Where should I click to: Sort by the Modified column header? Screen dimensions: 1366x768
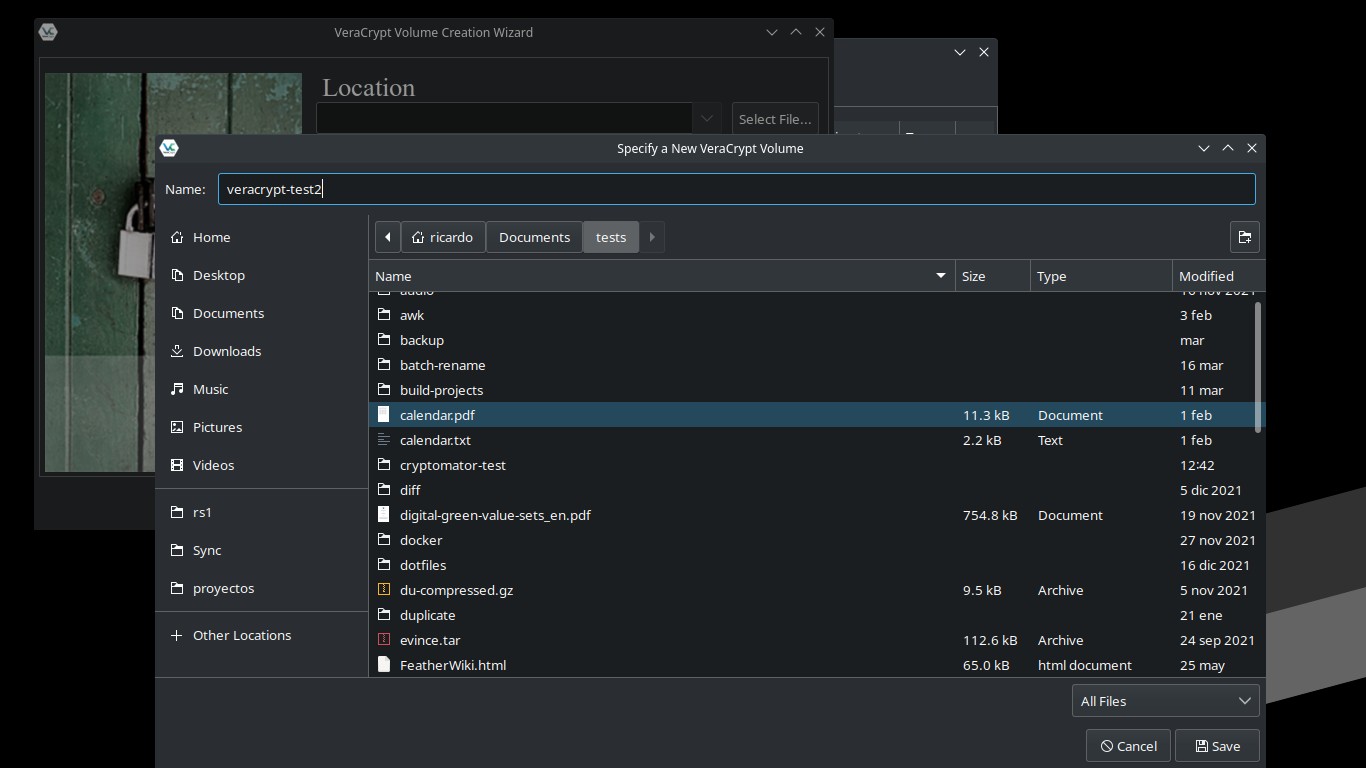point(1219,276)
